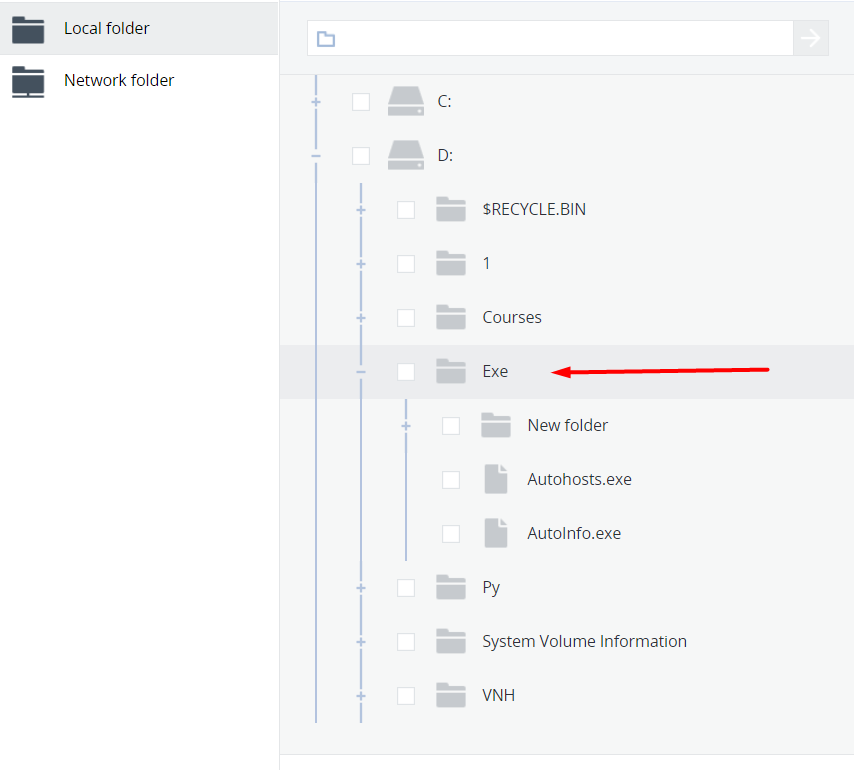Select the VNH folder label
The height and width of the screenshot is (770, 854).
pyautogui.click(x=498, y=695)
